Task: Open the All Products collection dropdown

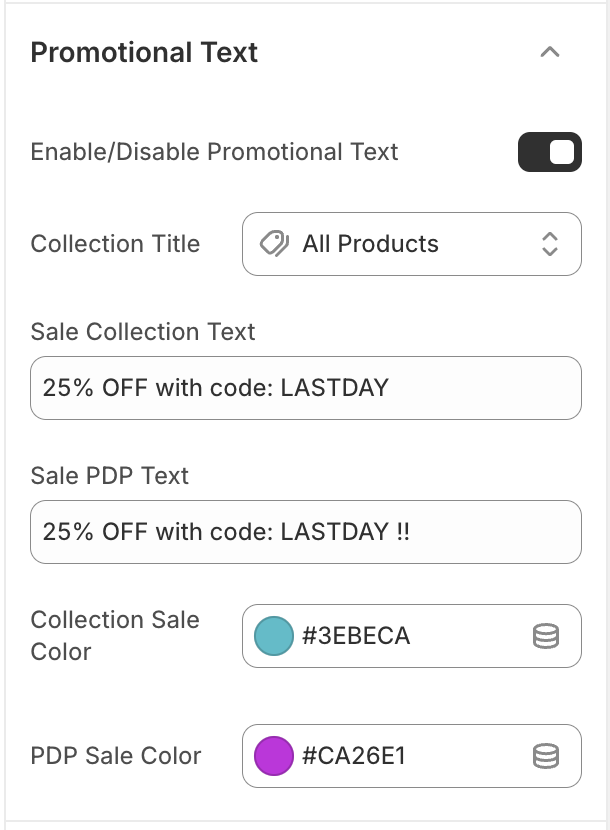Action: click(411, 244)
